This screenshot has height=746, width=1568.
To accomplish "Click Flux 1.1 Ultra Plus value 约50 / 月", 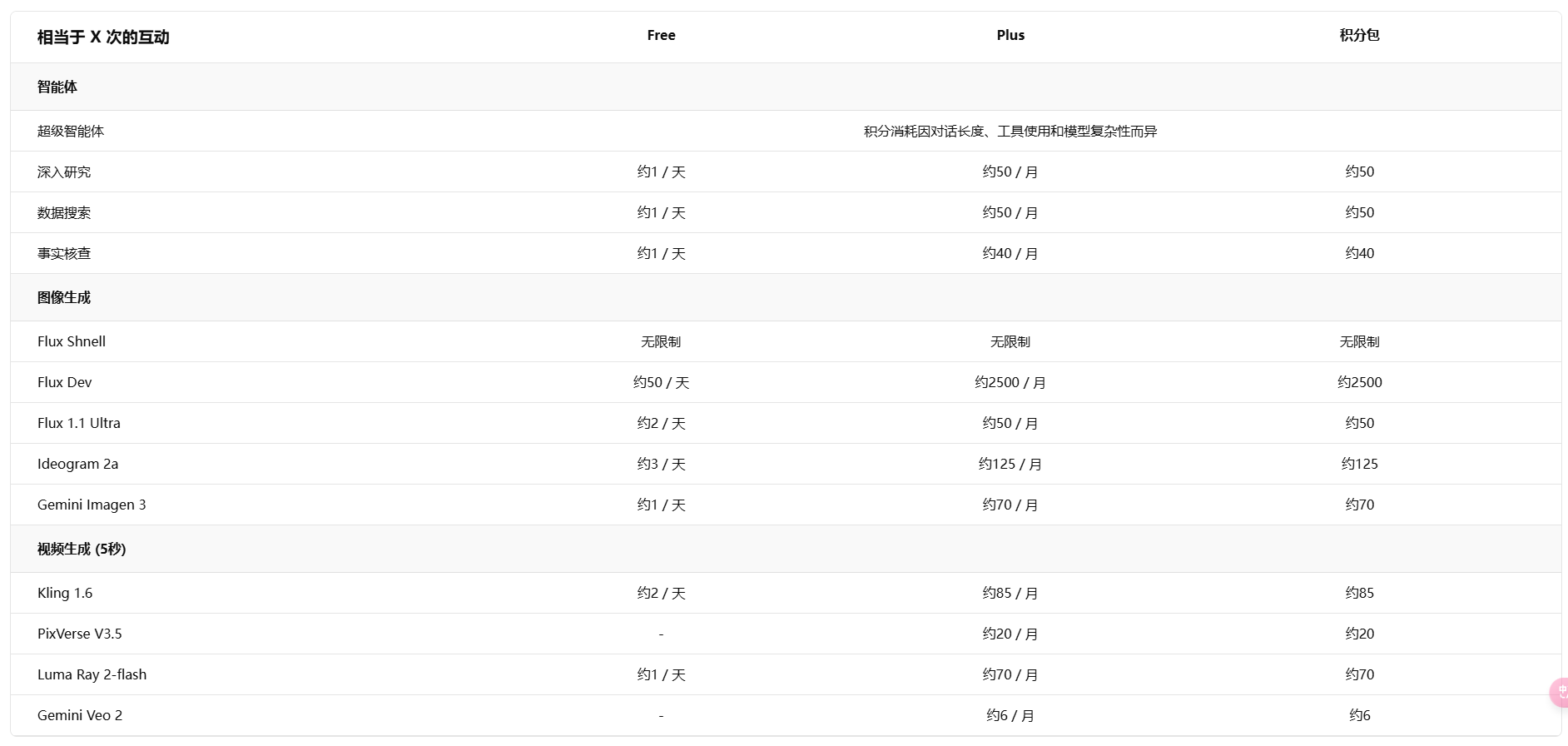I will [x=1010, y=423].
